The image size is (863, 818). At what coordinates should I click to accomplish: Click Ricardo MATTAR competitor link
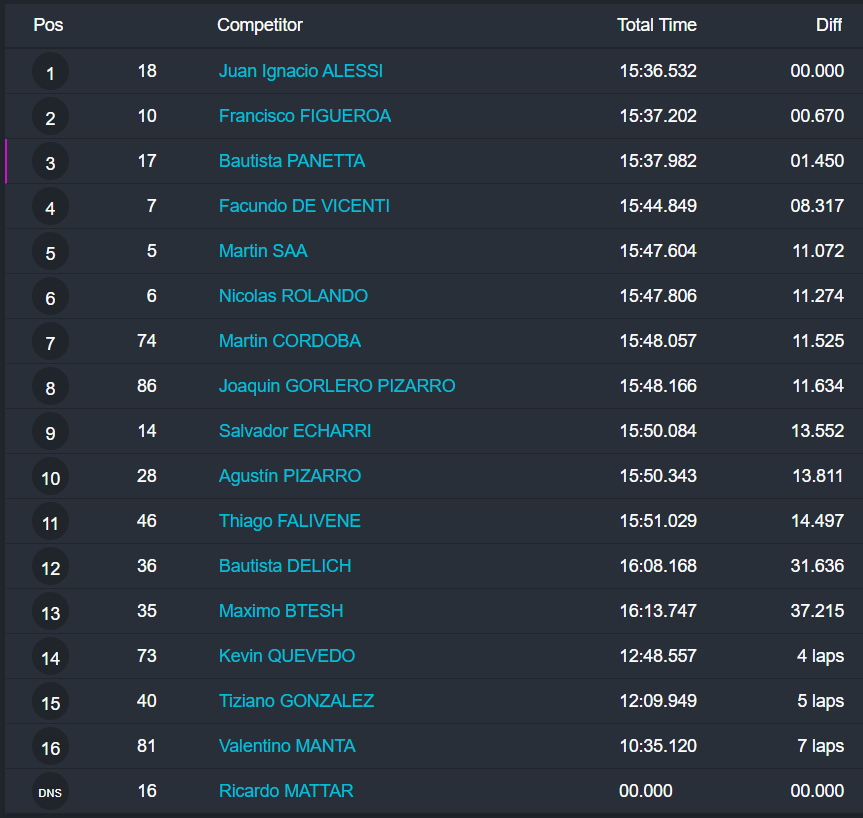[x=285, y=791]
